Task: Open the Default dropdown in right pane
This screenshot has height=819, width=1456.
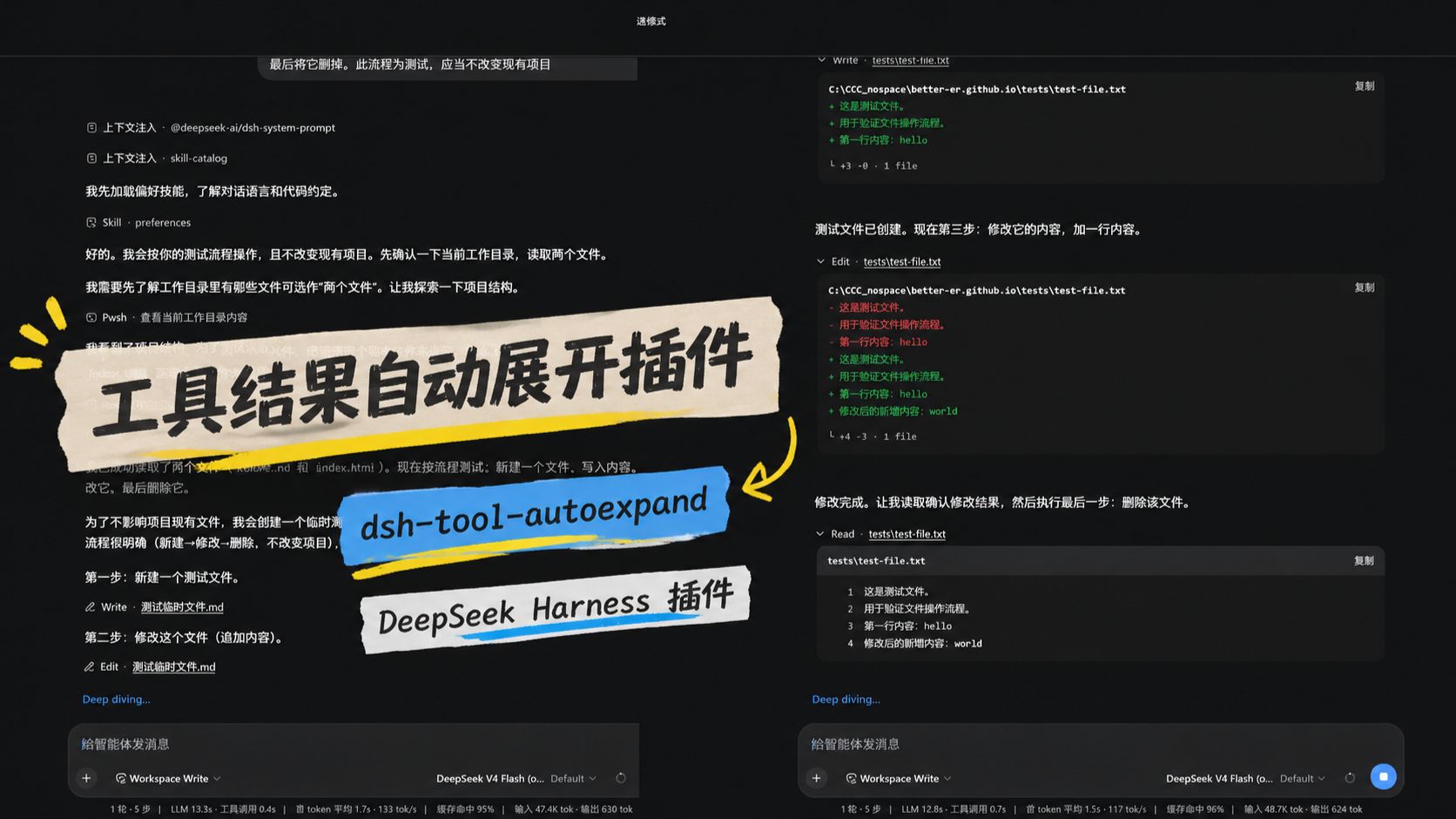Action: [1303, 778]
